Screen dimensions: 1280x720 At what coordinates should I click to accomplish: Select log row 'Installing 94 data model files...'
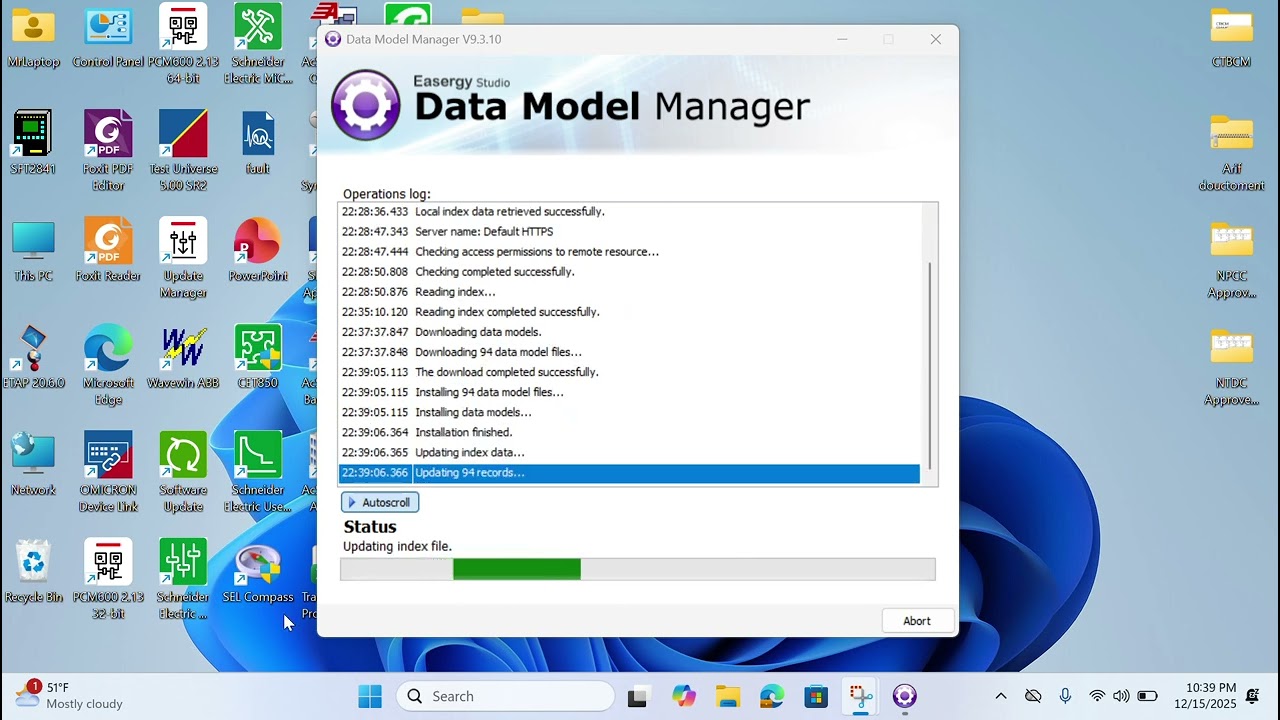tap(629, 392)
